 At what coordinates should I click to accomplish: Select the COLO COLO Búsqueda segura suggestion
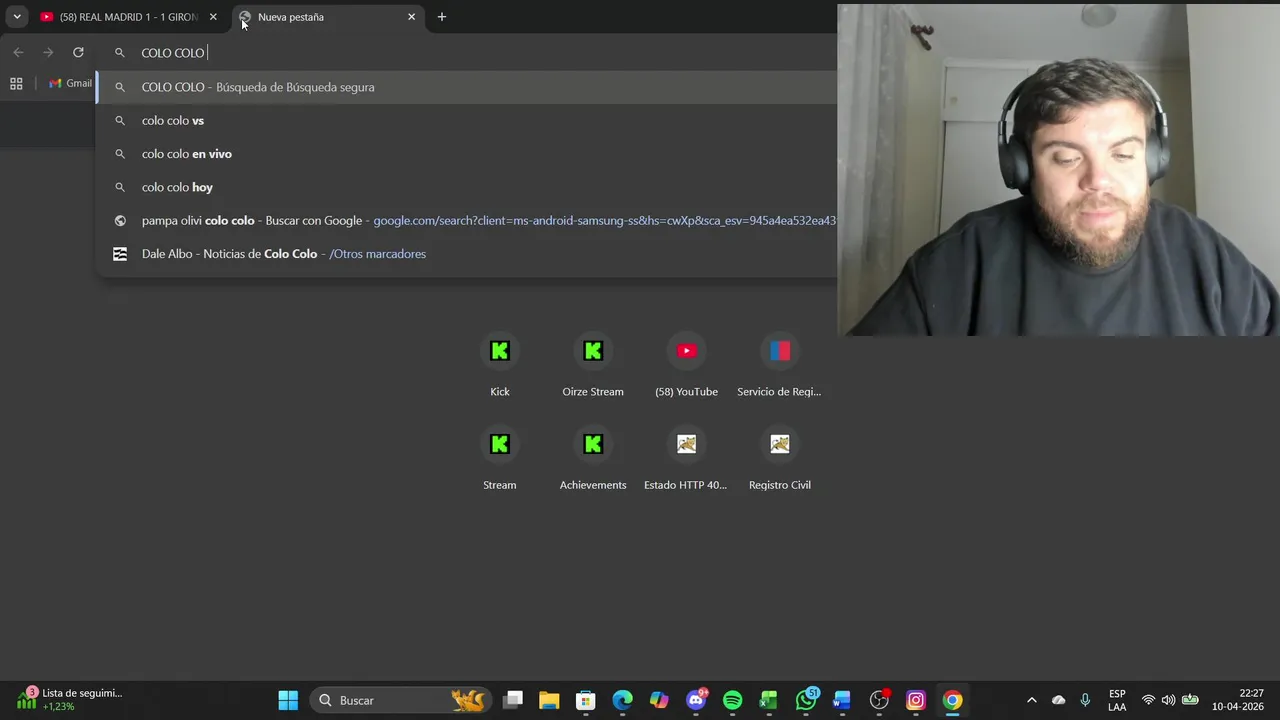pyautogui.click(x=466, y=87)
